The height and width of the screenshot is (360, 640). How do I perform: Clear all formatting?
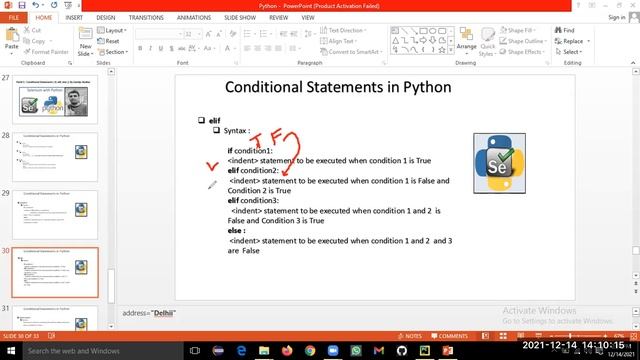coord(233,34)
